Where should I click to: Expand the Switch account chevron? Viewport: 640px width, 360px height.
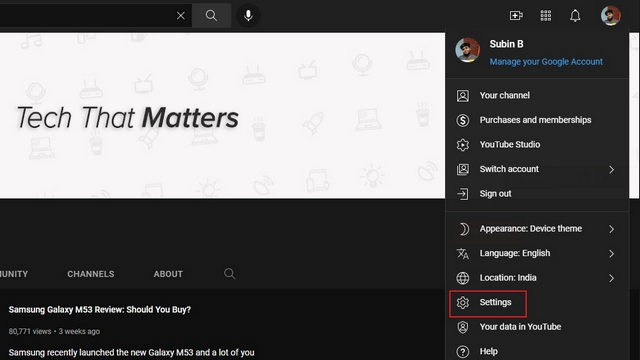tap(611, 169)
